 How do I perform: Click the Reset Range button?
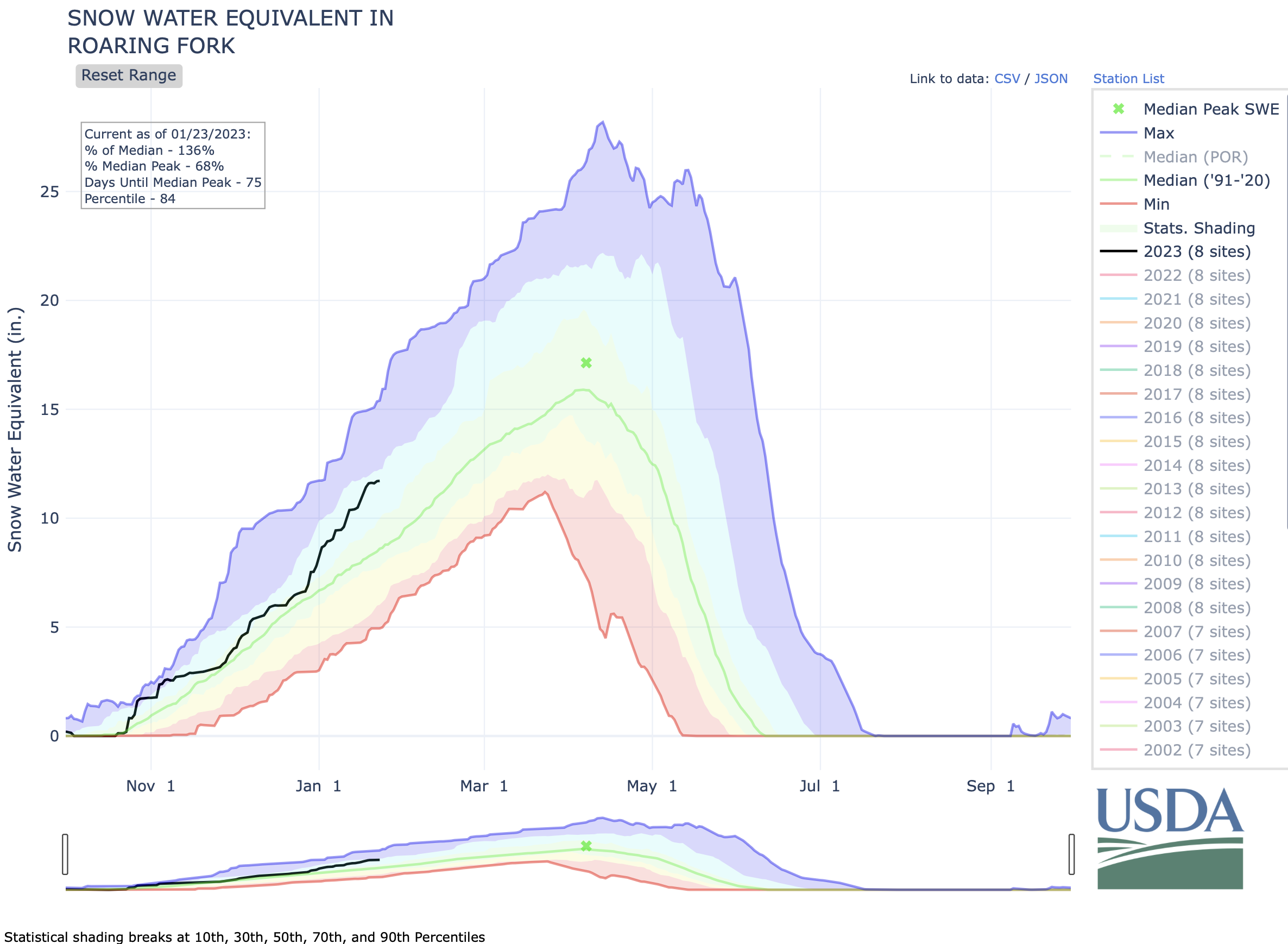click(129, 75)
